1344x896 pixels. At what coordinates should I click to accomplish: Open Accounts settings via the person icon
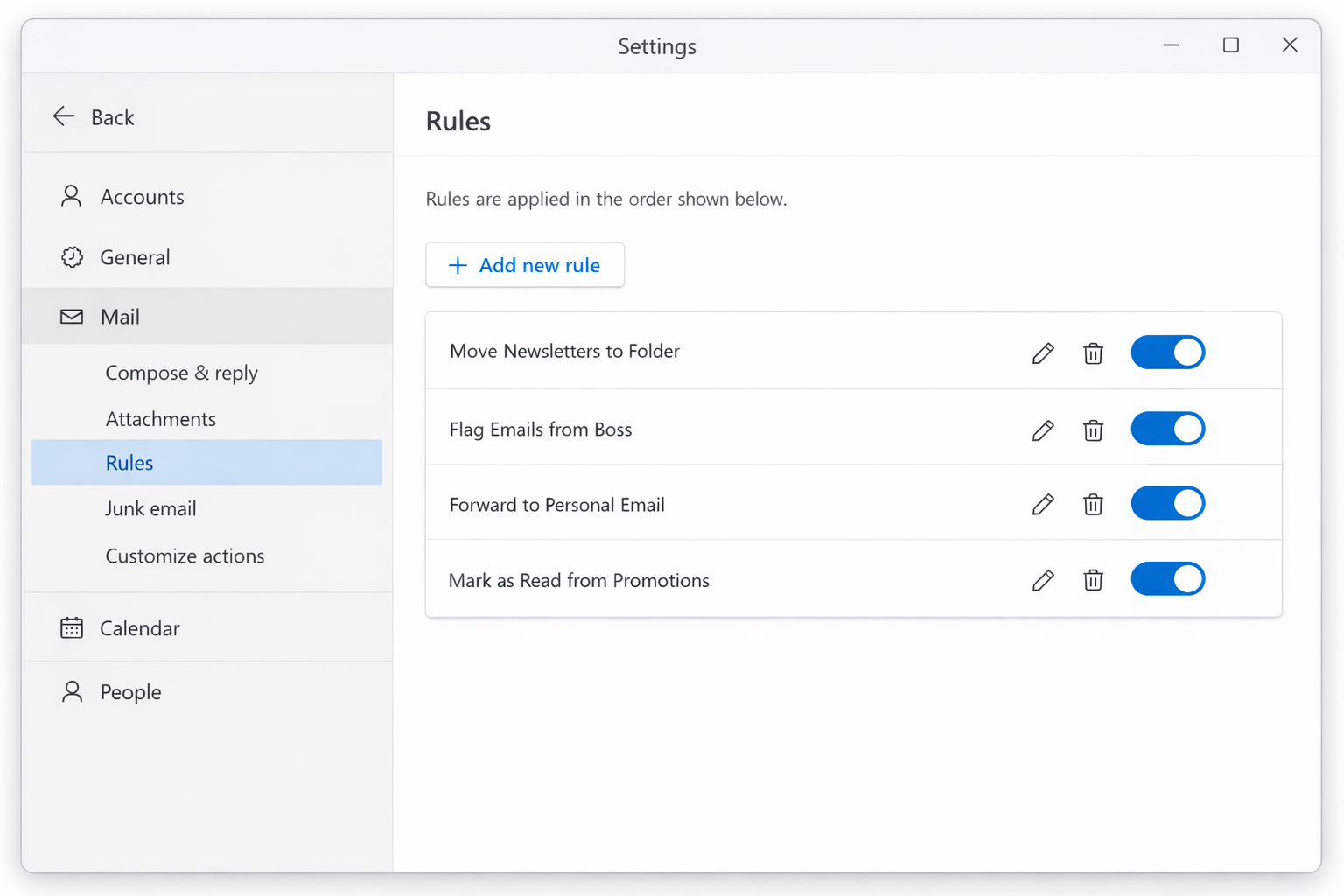pyautogui.click(x=71, y=196)
